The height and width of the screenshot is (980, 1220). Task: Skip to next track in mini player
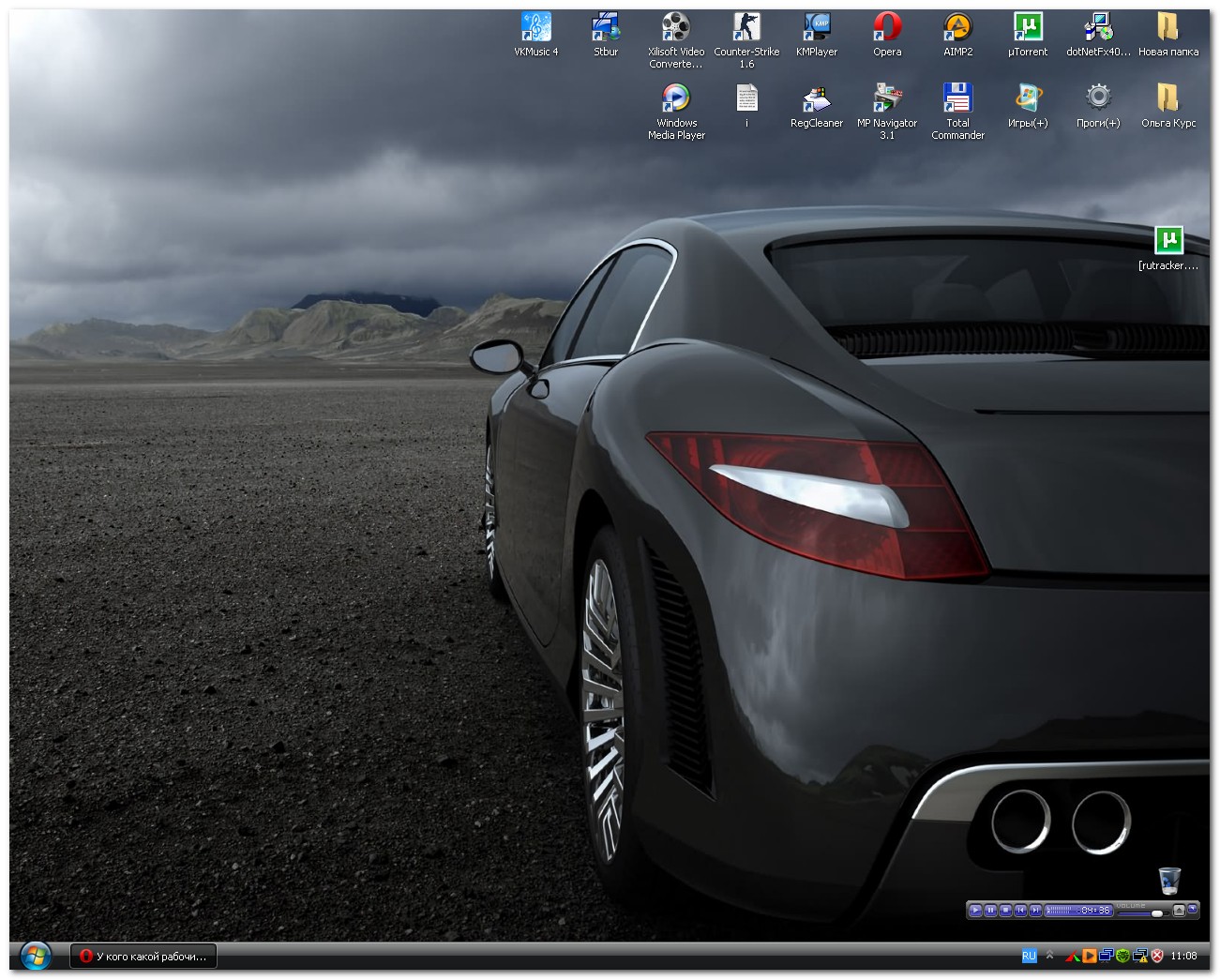tap(1035, 910)
